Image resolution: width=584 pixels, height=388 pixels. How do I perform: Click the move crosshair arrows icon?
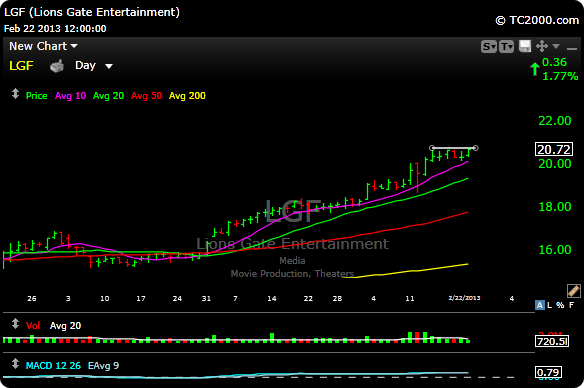coord(542,46)
